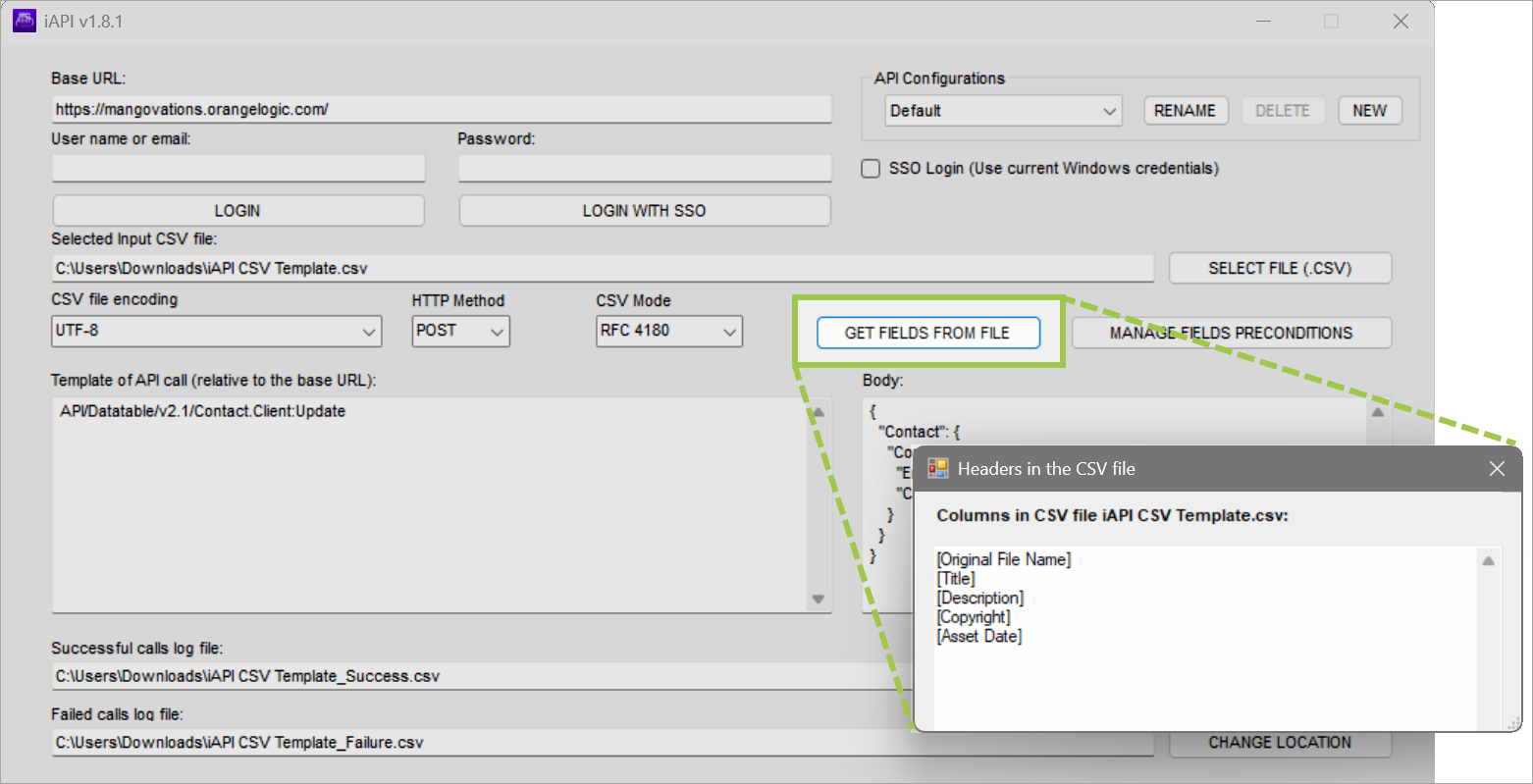Image resolution: width=1533 pixels, height=784 pixels.
Task: Open the CSV Mode dropdown showing RFC 4180
Action: (x=728, y=331)
